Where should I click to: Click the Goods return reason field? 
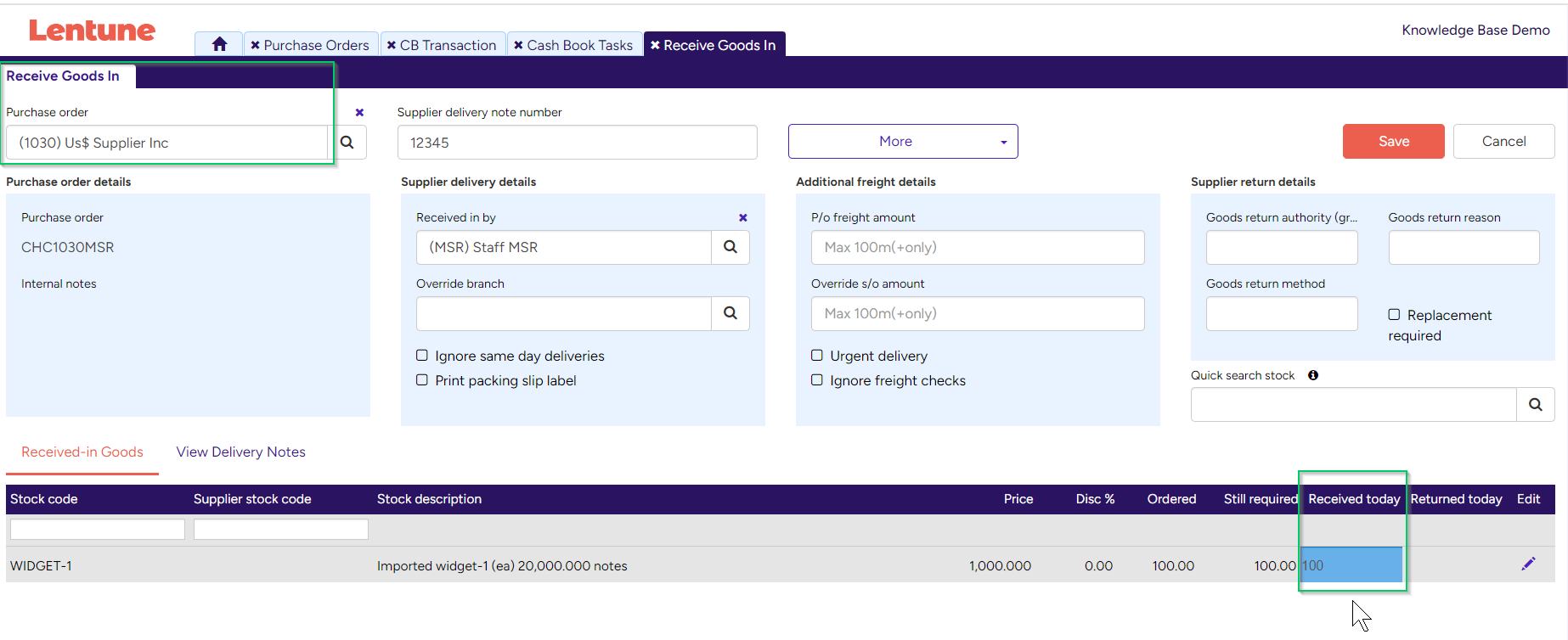(x=1464, y=247)
